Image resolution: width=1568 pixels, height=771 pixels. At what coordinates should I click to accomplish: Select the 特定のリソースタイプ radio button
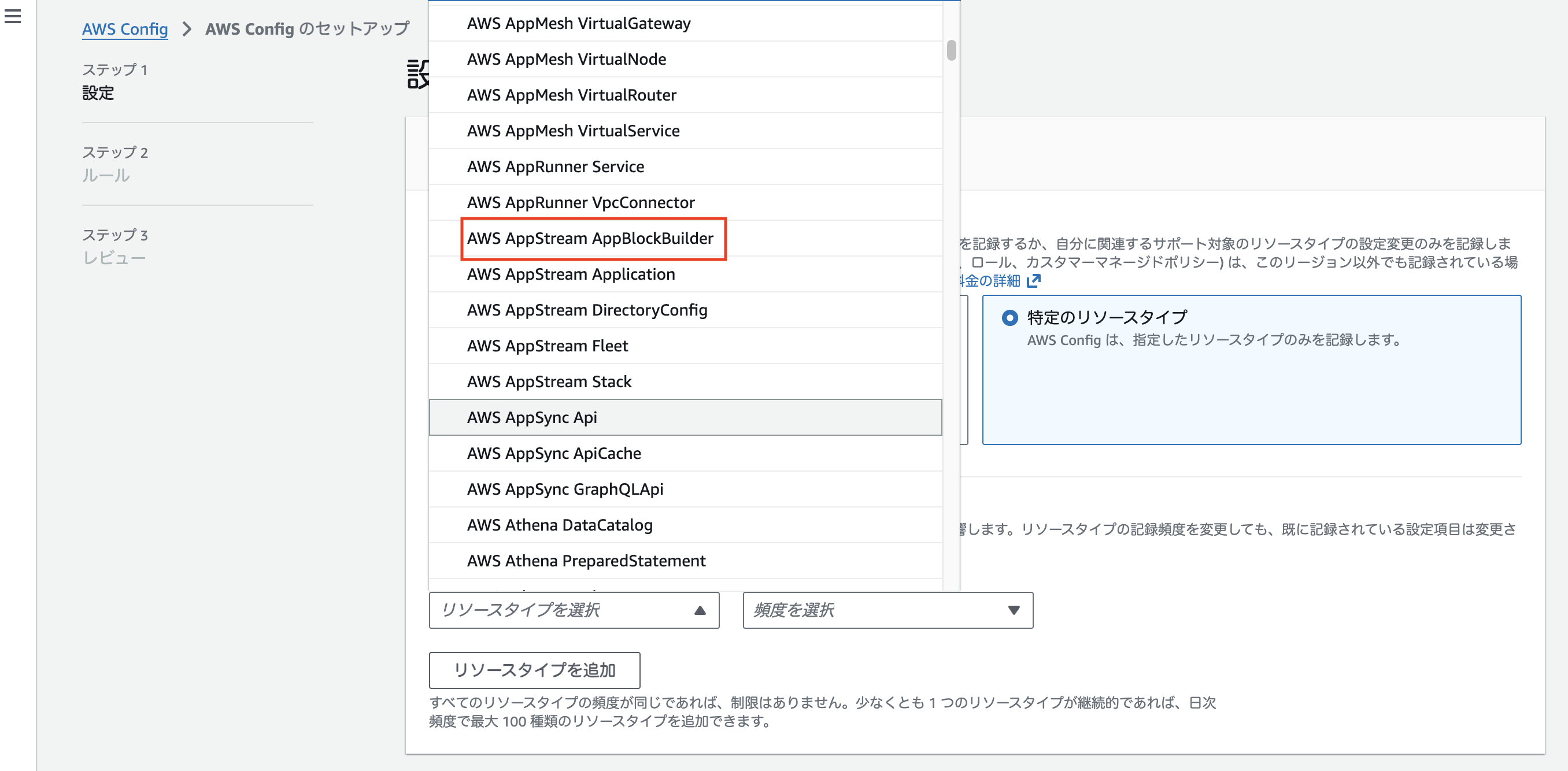[x=1010, y=317]
